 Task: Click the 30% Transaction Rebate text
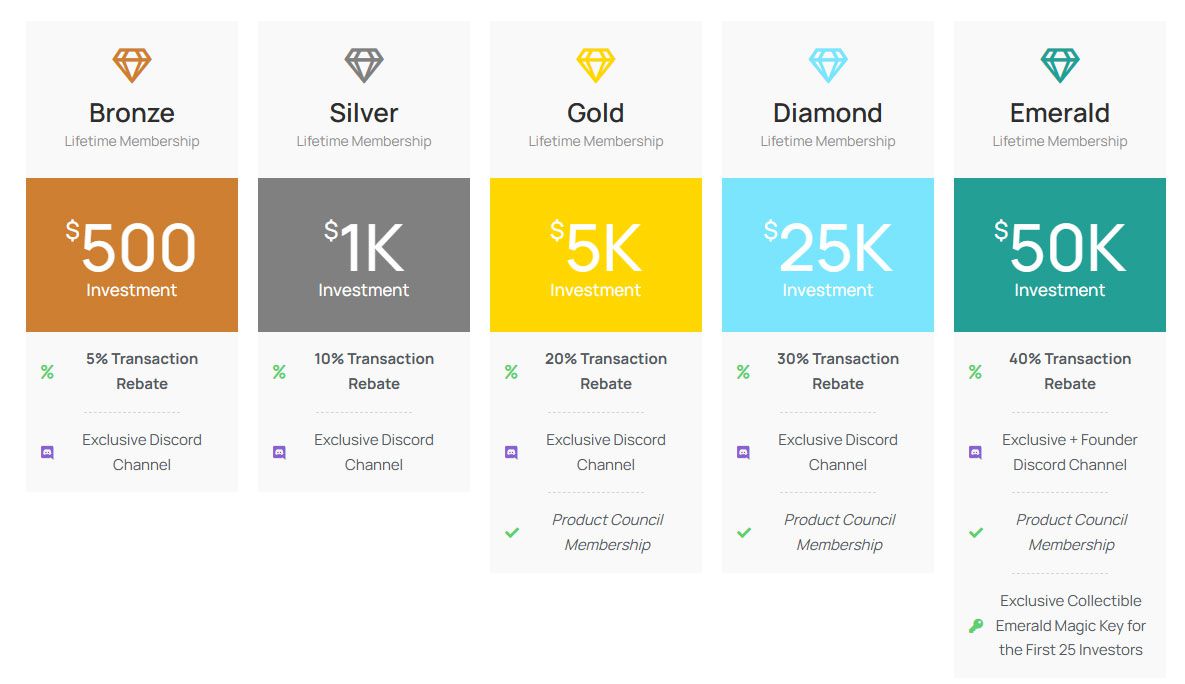click(x=838, y=371)
